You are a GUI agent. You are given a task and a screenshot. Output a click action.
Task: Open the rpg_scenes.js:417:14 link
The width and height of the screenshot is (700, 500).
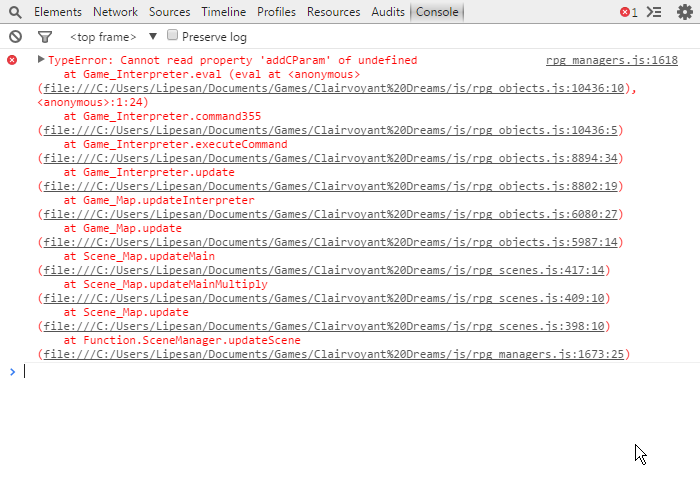click(x=324, y=271)
